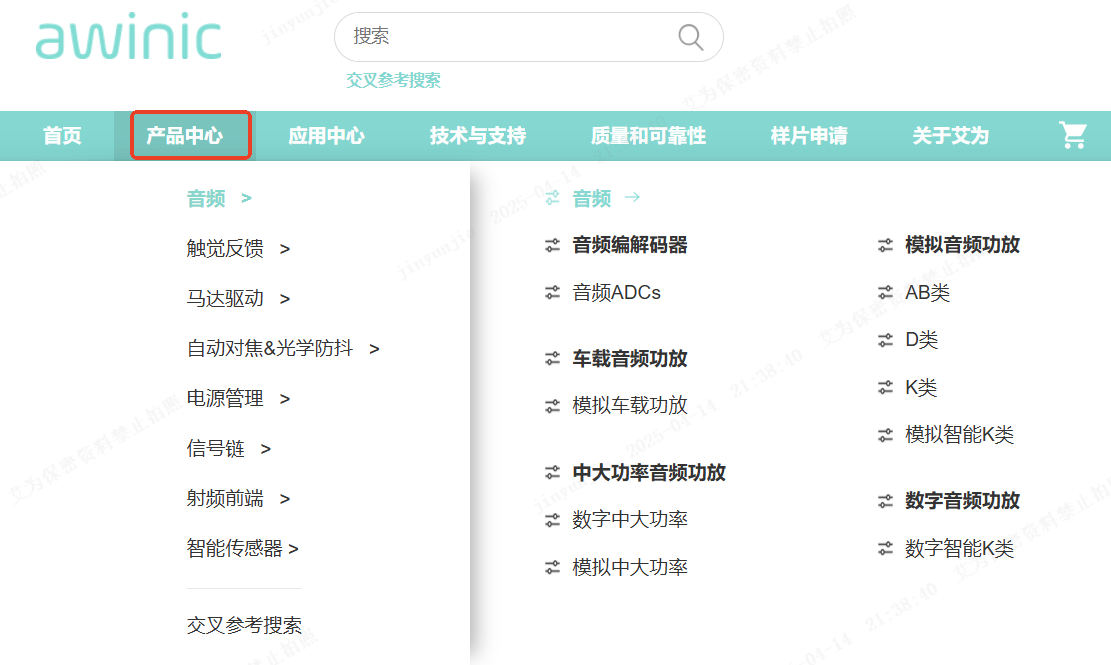This screenshot has height=665, width=1111.
Task: Click the awinic logo
Action: click(128, 38)
